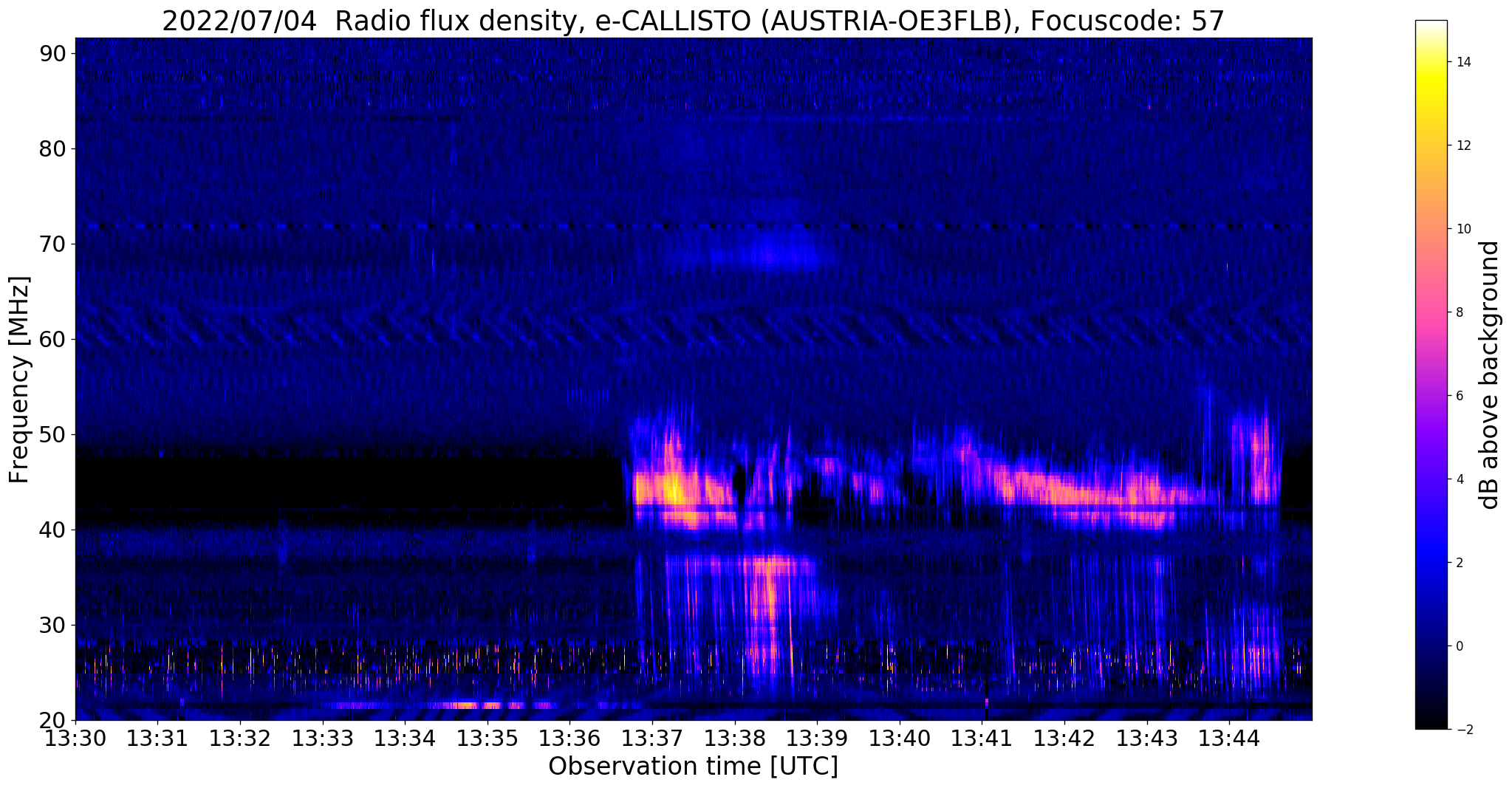This screenshot has height=788, width=1512.
Task: Click the 13:32 time tick label
Action: (240, 739)
